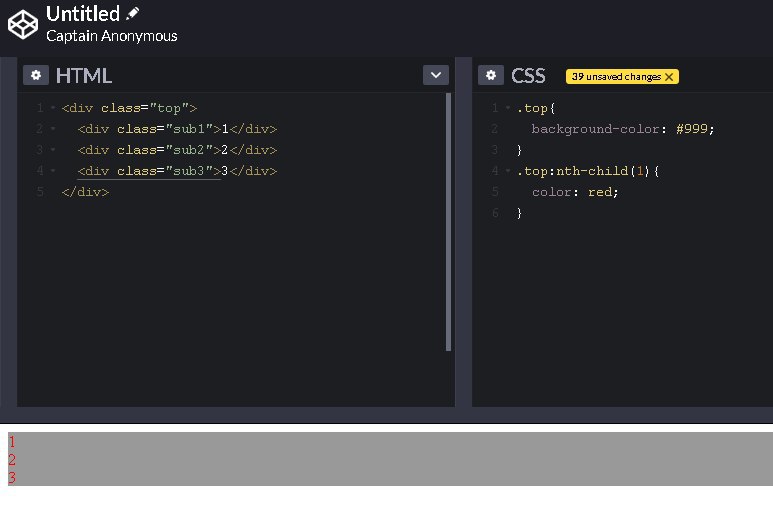This screenshot has height=513, width=773.
Task: Click the color: red declaration
Action: click(575, 192)
